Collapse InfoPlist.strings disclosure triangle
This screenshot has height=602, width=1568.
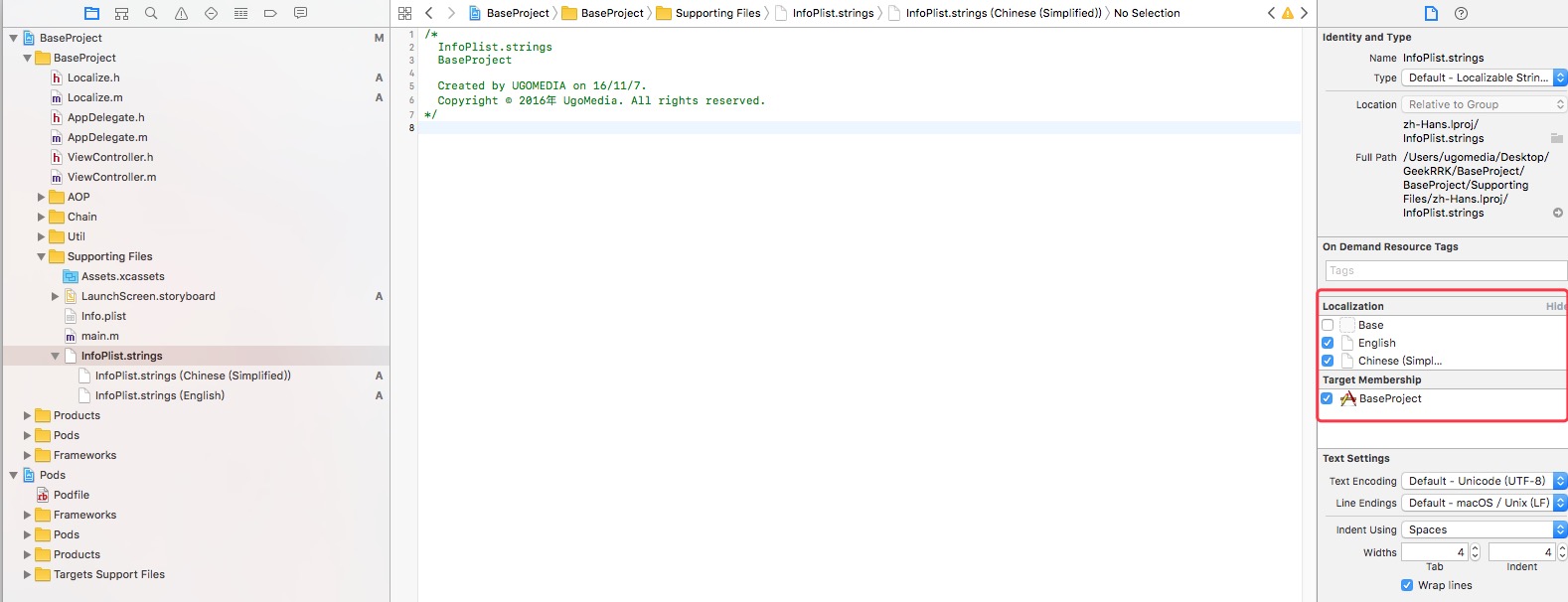pyautogui.click(x=56, y=356)
